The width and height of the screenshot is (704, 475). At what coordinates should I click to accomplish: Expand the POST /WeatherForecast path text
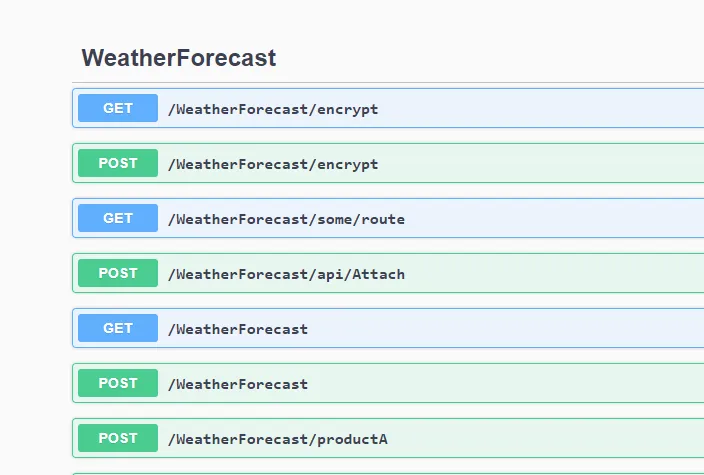tap(238, 384)
